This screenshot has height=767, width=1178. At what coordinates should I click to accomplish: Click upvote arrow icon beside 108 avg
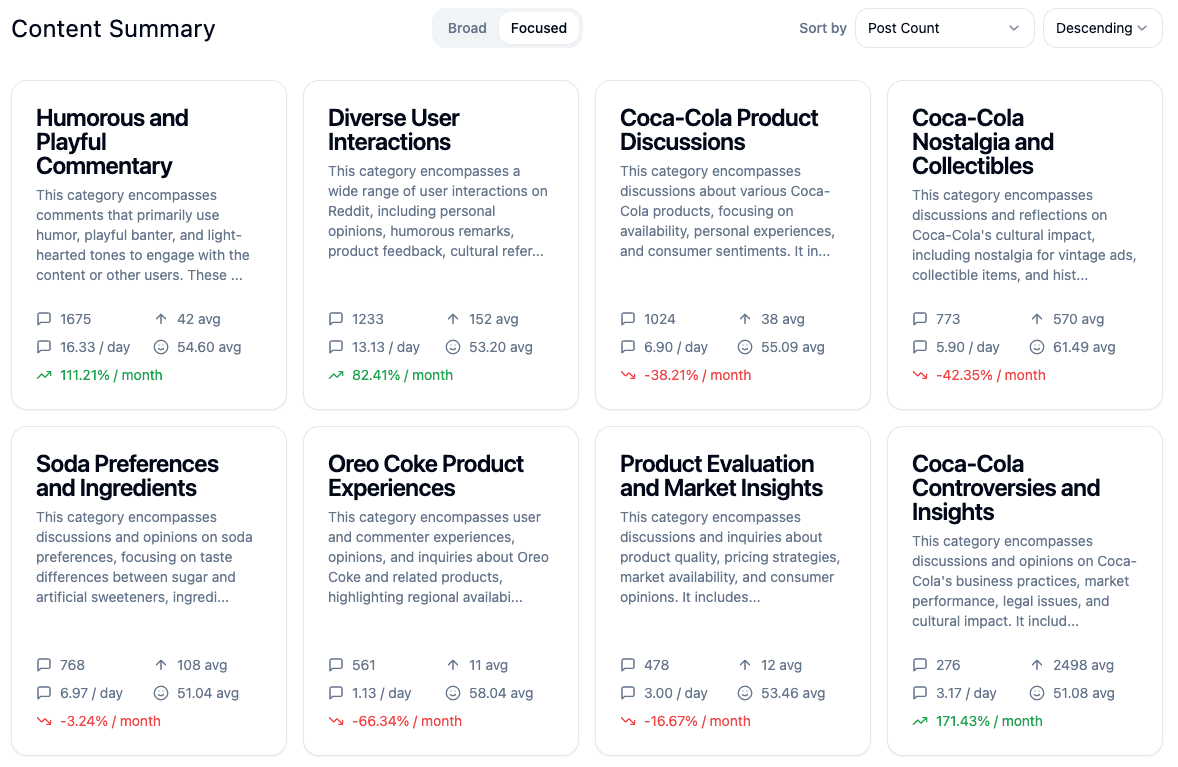[161, 665]
